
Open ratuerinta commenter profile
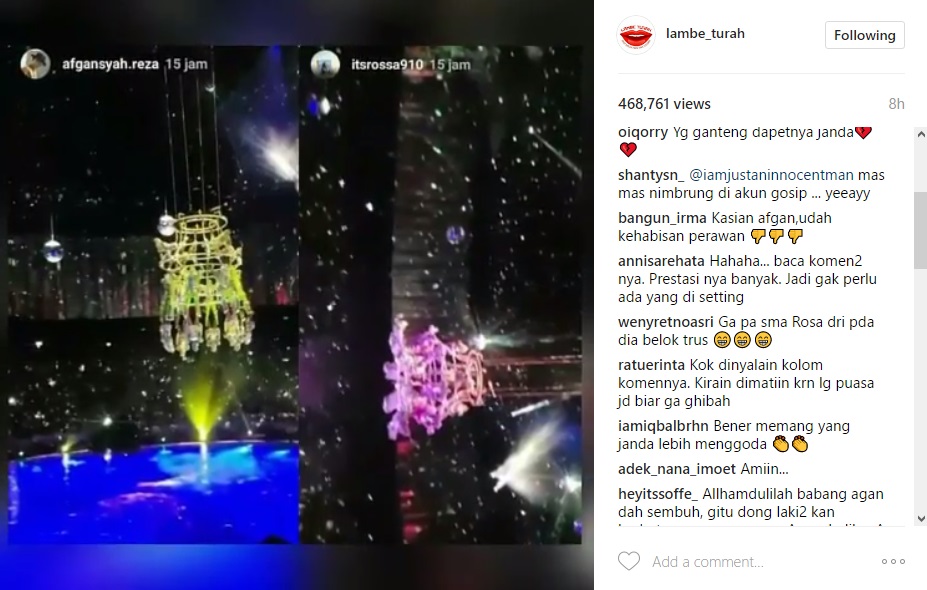pos(651,365)
